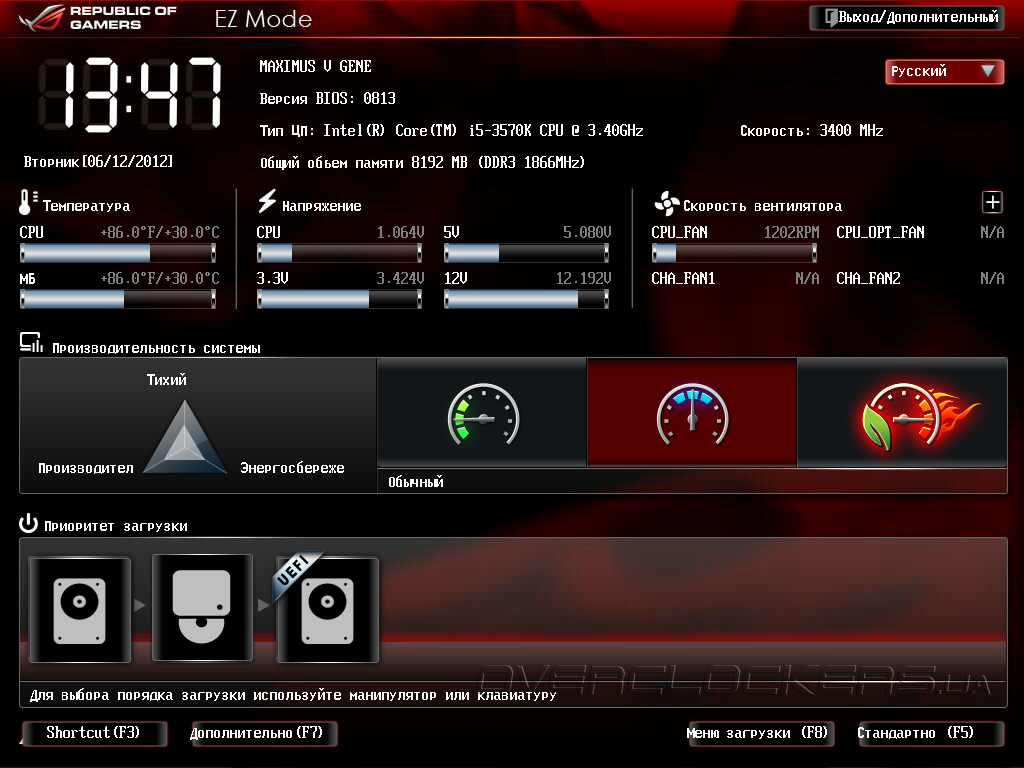Click the CPU_OPT_FAN N/A value
Image resolution: width=1024 pixels, height=768 pixels.
tap(992, 232)
